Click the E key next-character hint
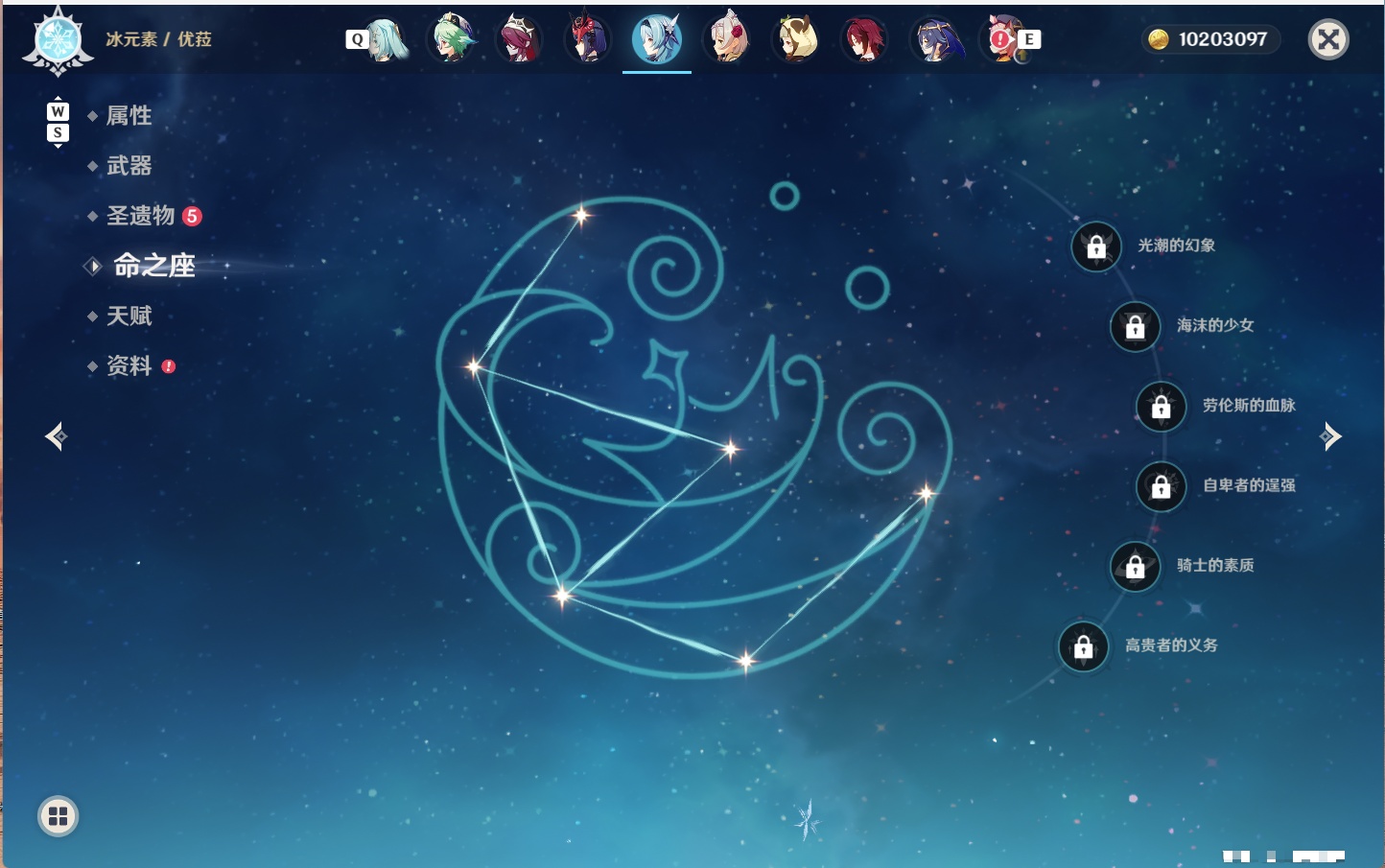Image resolution: width=1385 pixels, height=868 pixels. coord(1029,39)
